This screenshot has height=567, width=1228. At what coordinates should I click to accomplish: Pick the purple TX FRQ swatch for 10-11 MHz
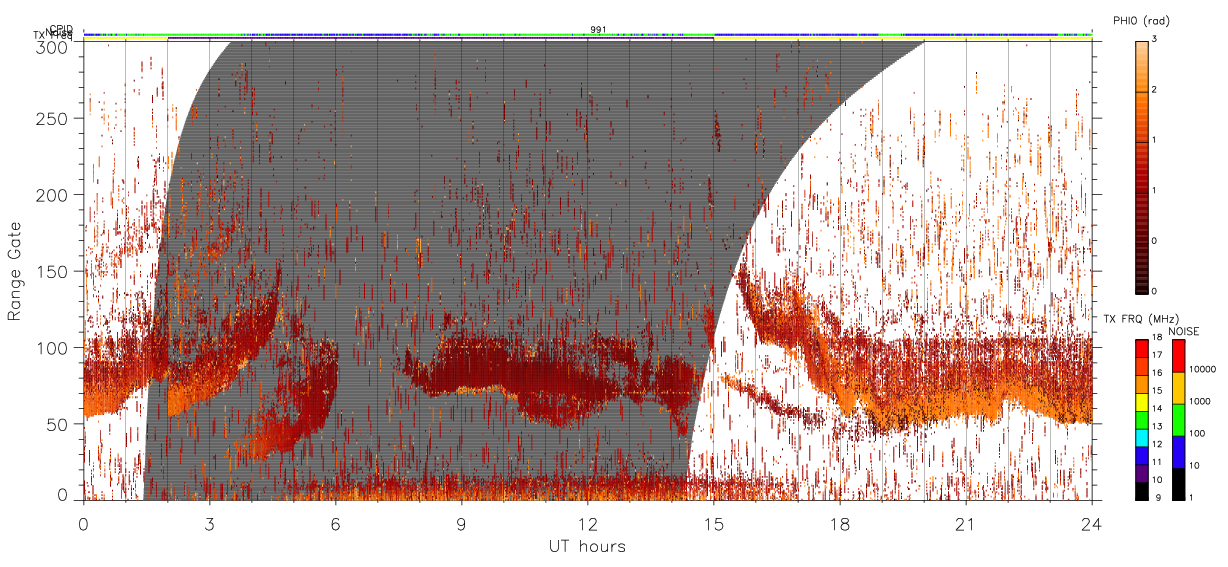click(x=1142, y=472)
